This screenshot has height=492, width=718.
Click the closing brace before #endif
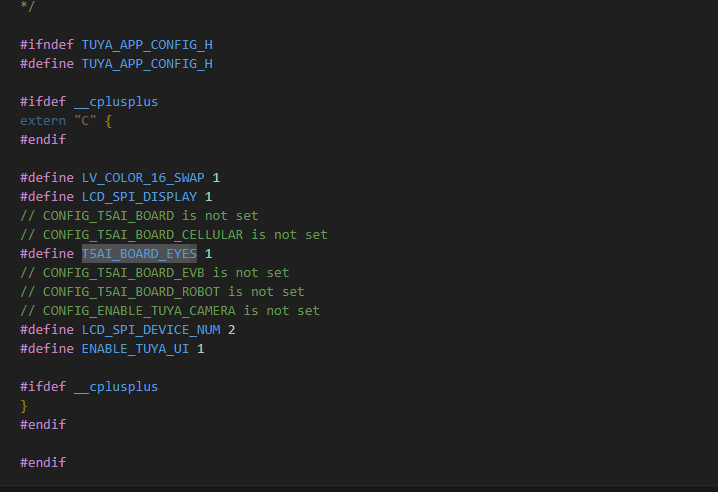(24, 406)
